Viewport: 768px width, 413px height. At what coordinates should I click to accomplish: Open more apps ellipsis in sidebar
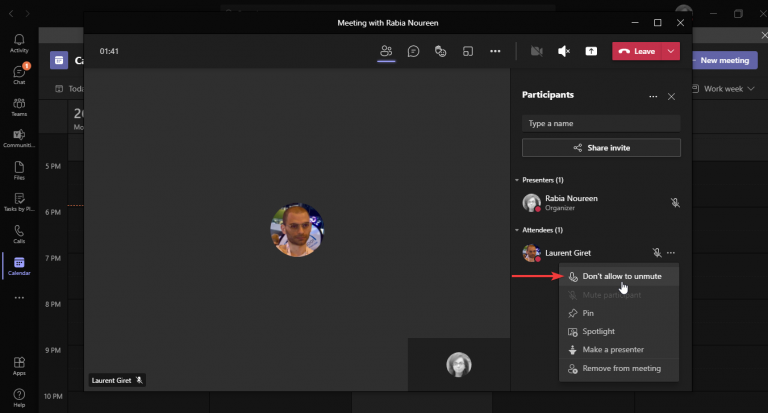(19, 297)
